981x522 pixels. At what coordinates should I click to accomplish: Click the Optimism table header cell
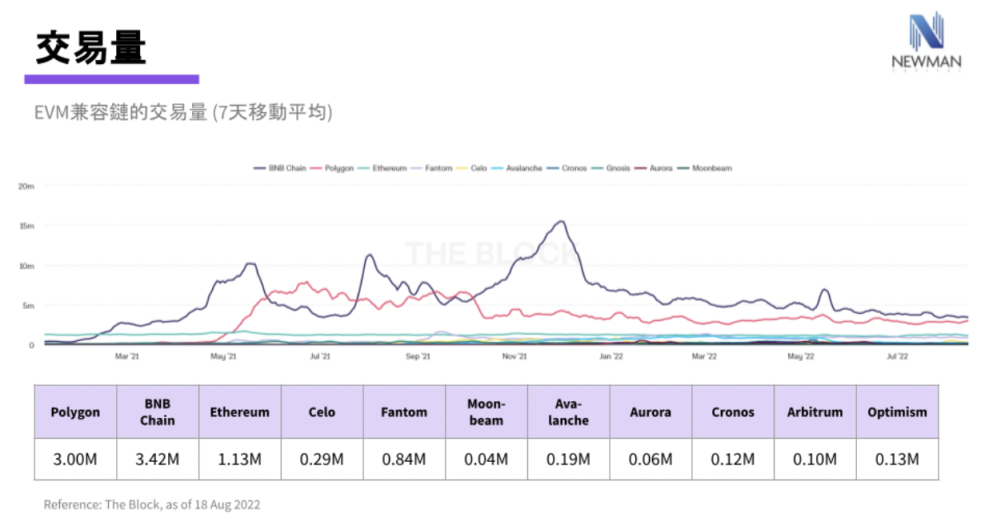pyautogui.click(x=897, y=412)
